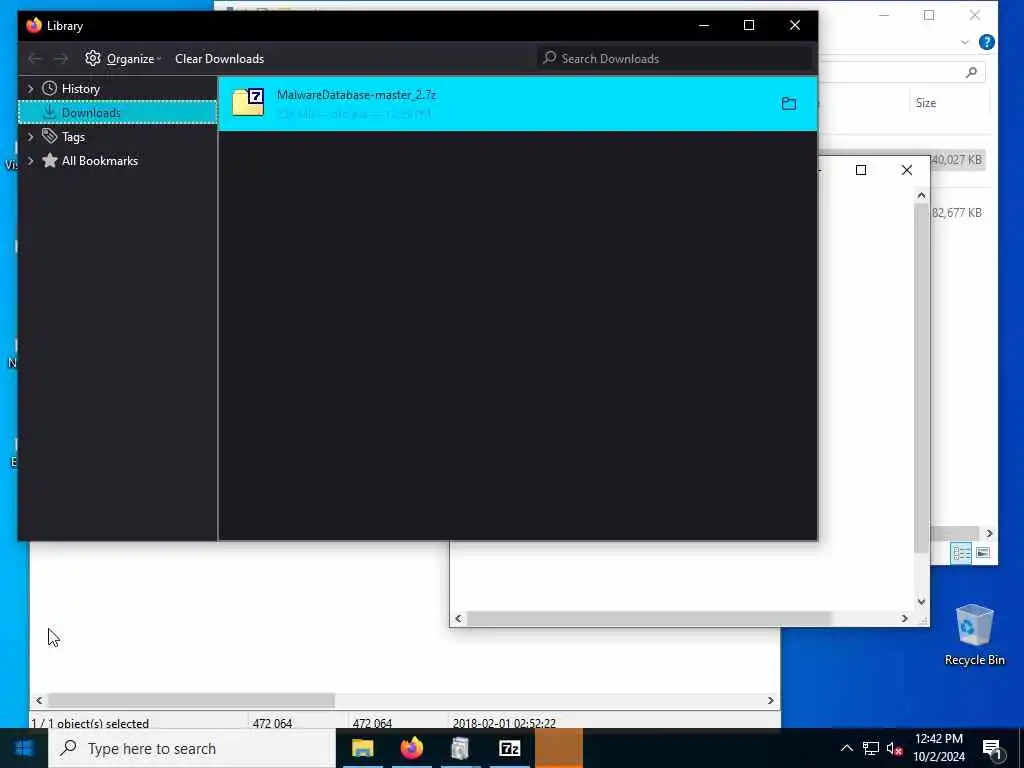The height and width of the screenshot is (768, 1024).
Task: Click the Help icon in File Explorer
Action: point(986,42)
